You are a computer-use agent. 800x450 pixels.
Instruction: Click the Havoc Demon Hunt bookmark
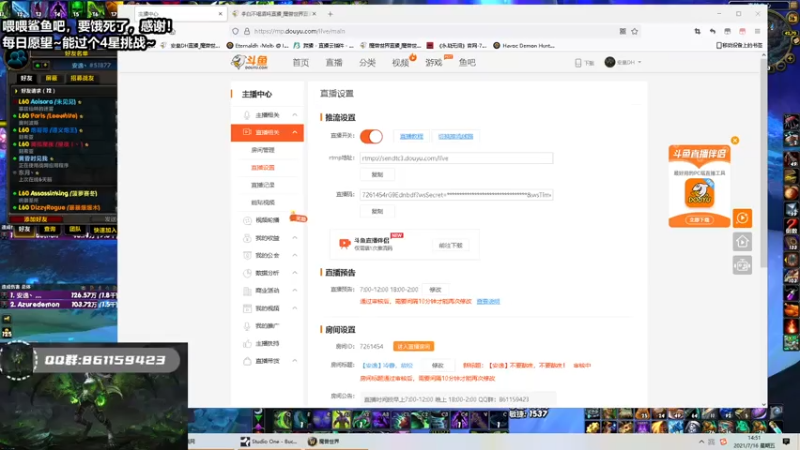[523, 45]
